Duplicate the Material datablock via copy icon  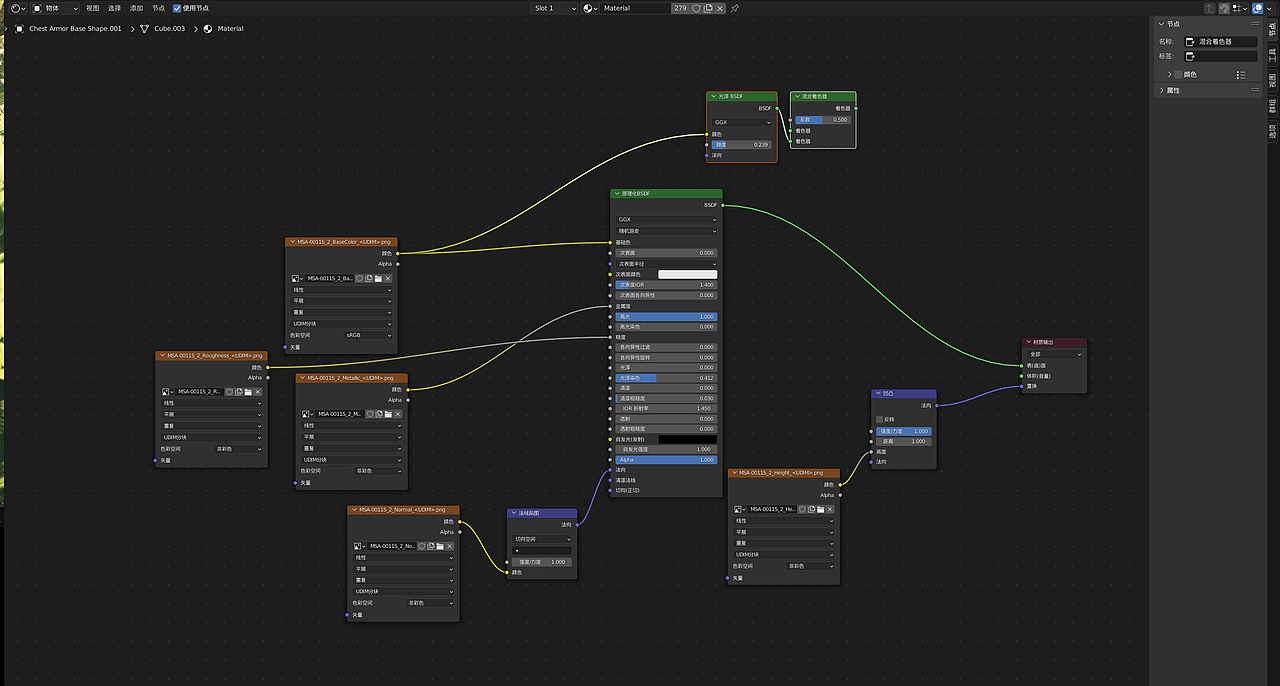709,8
